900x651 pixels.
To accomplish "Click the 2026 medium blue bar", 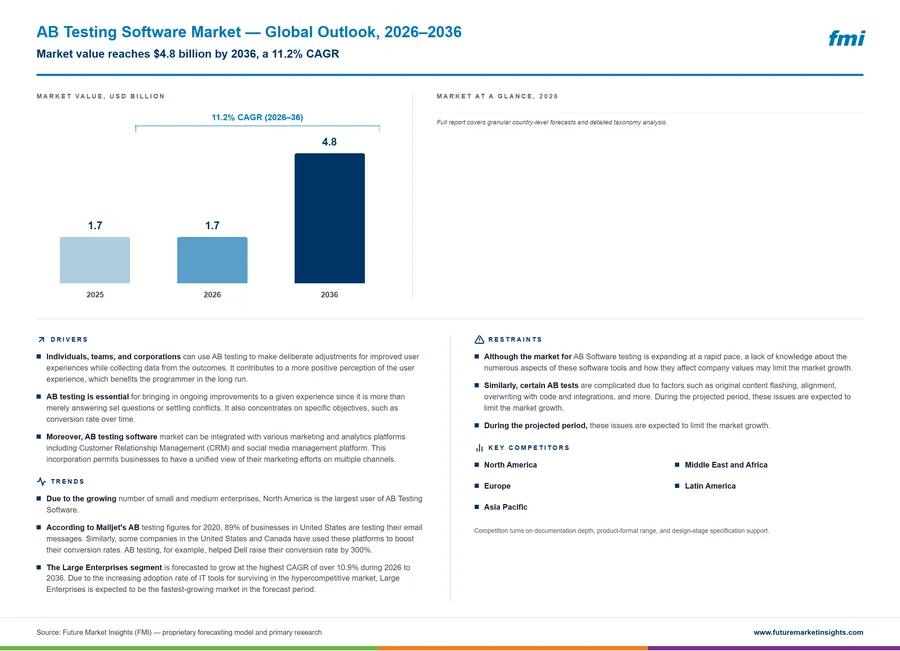I will pyautogui.click(x=212, y=260).
